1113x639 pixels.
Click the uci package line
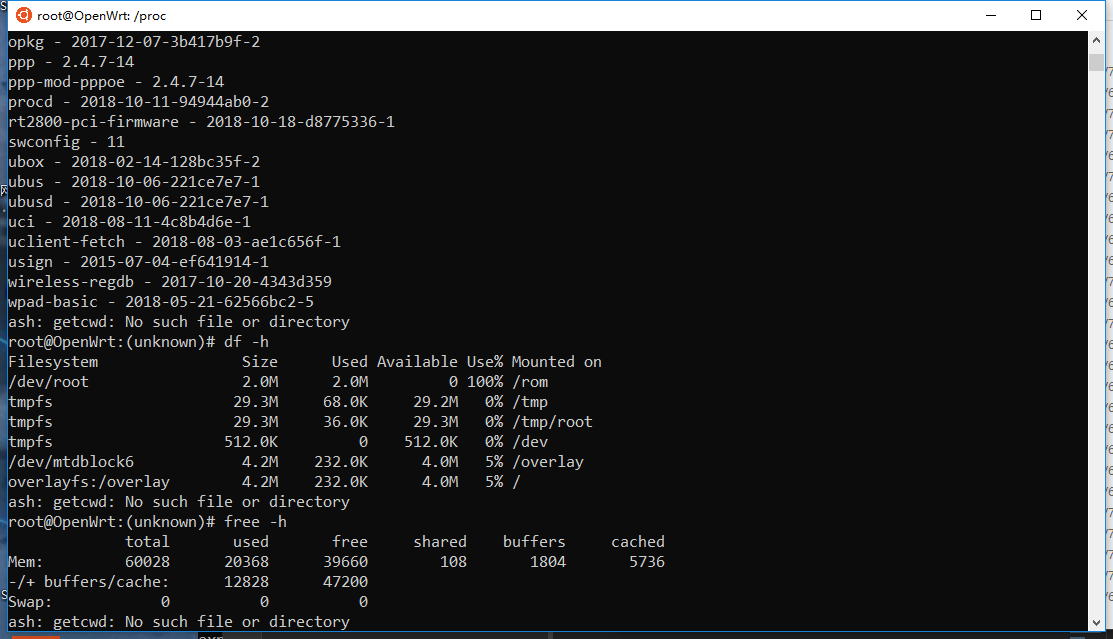[129, 222]
